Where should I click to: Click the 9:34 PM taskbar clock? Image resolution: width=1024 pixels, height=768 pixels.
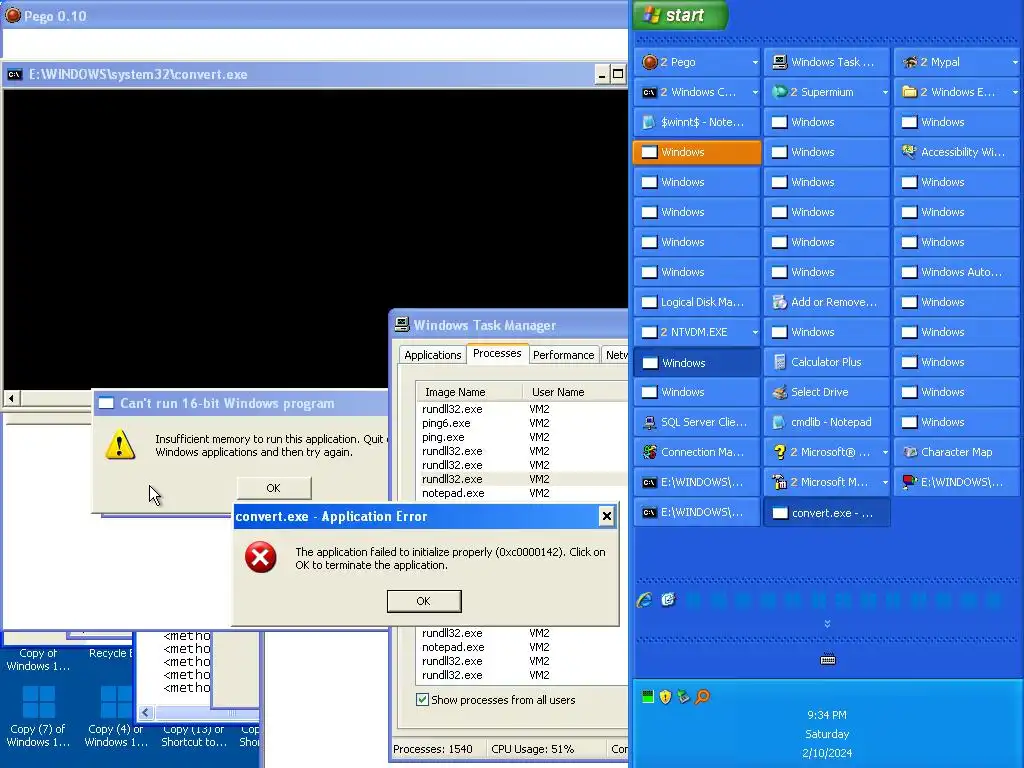[827, 715]
